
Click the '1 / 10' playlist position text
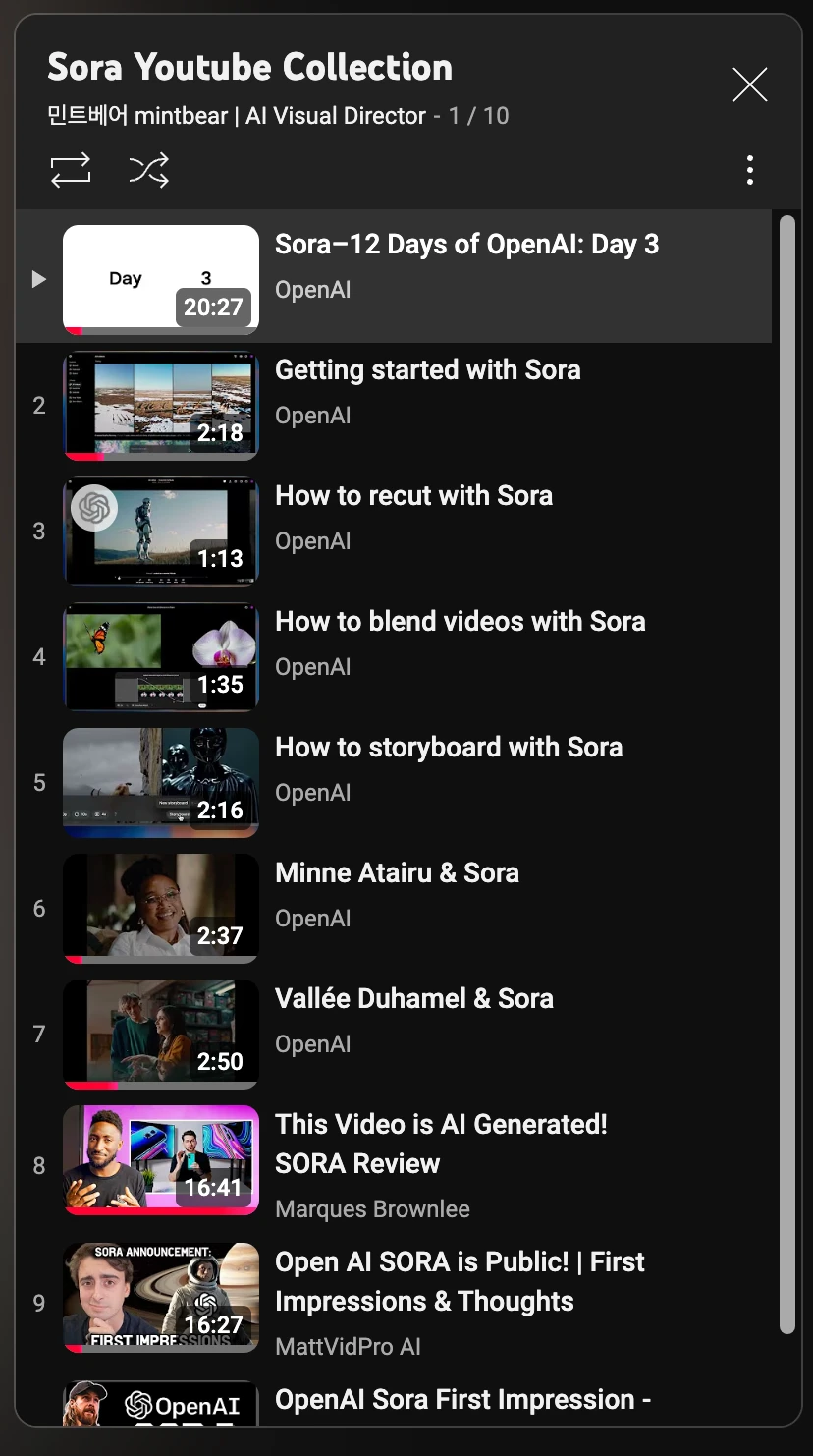coord(479,116)
